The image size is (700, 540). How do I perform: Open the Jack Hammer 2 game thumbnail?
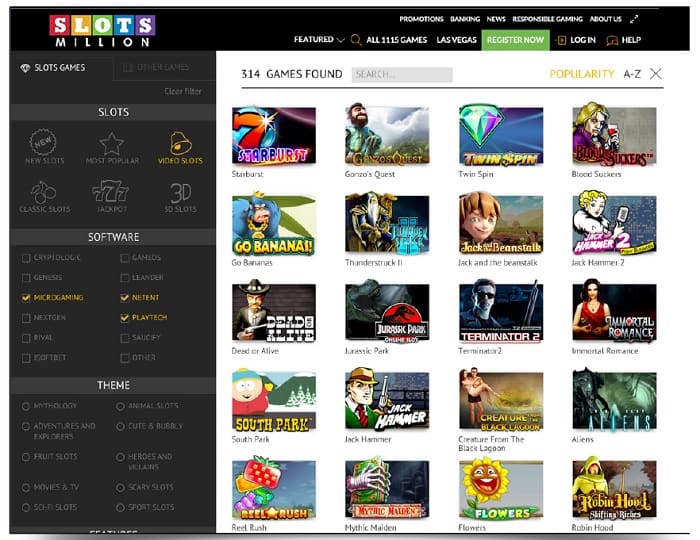coord(614,224)
